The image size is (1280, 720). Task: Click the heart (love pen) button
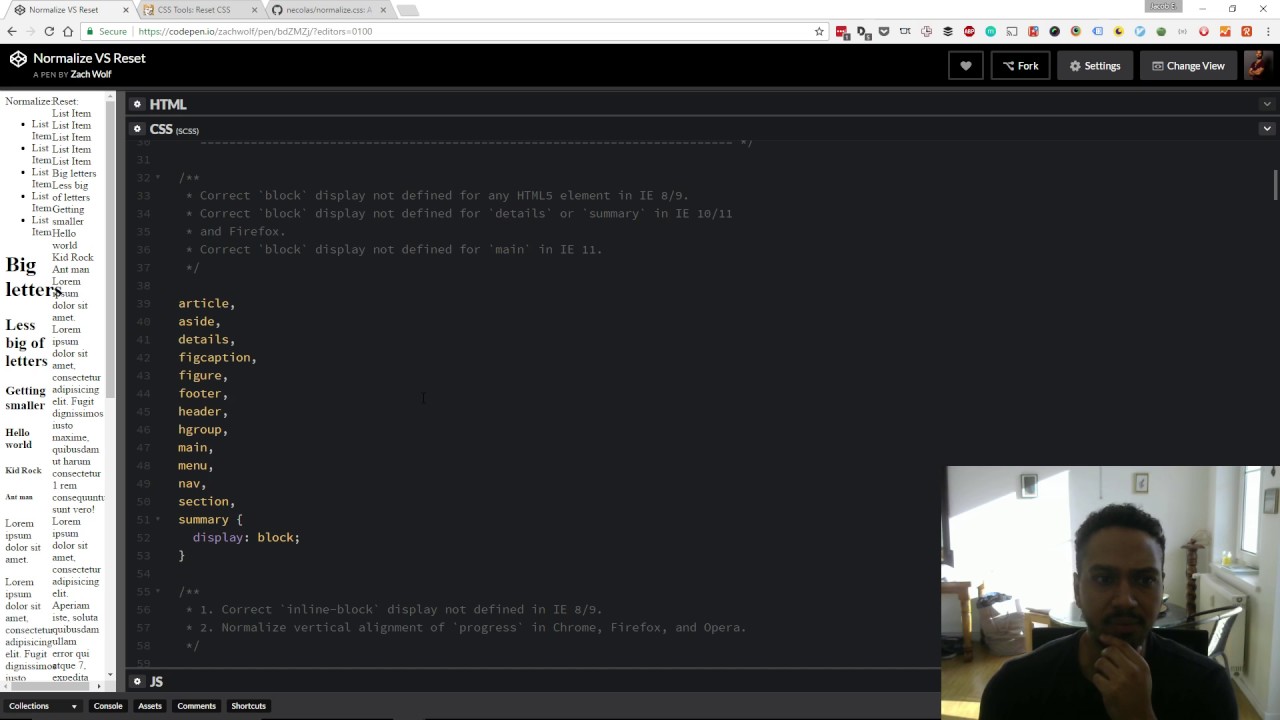click(966, 66)
